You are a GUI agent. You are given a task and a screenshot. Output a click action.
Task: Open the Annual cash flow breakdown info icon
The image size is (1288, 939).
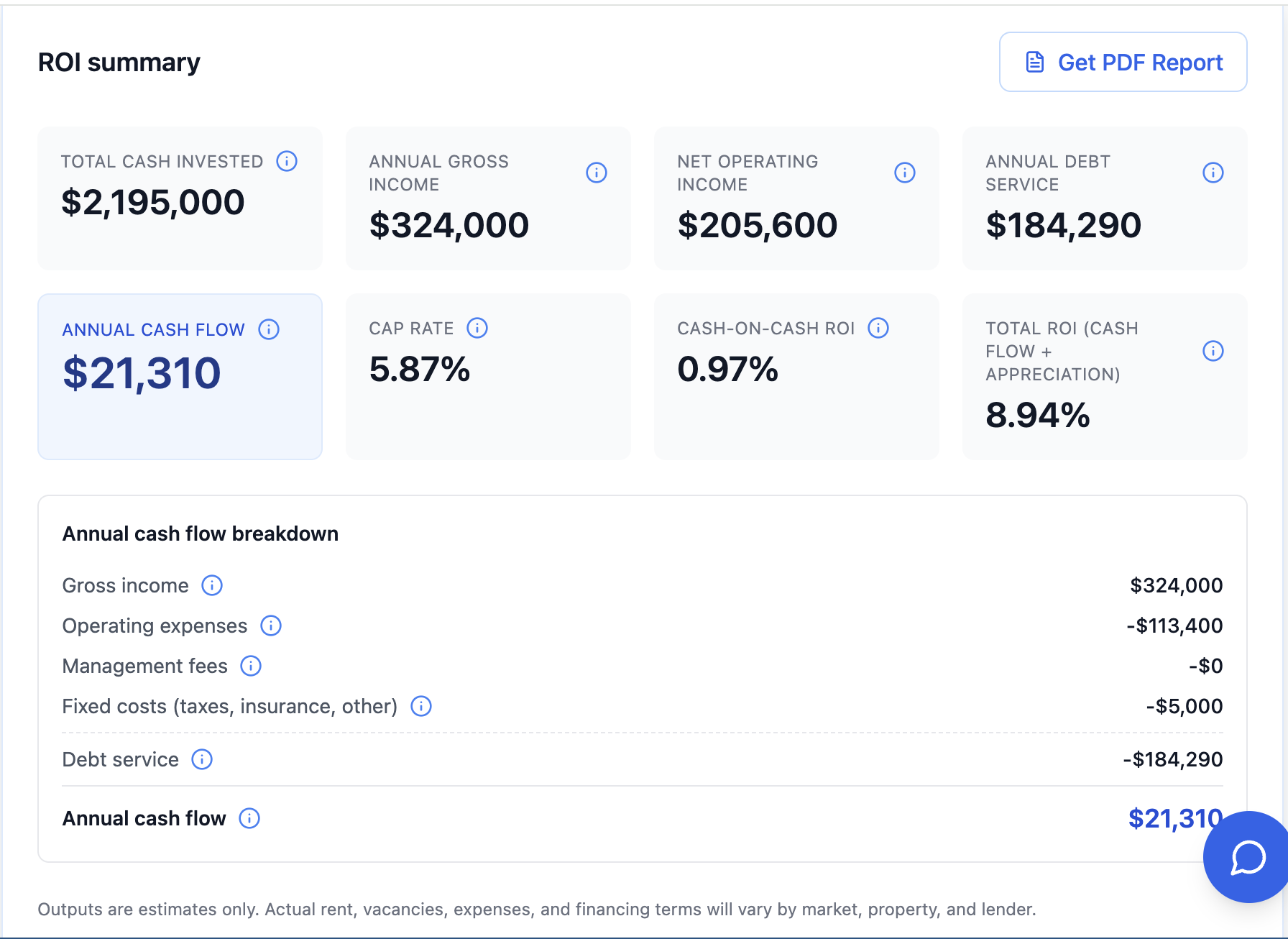pos(249,818)
